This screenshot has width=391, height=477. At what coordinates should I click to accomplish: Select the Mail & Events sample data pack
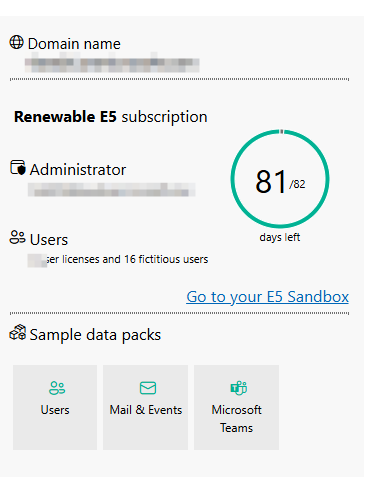(x=145, y=407)
